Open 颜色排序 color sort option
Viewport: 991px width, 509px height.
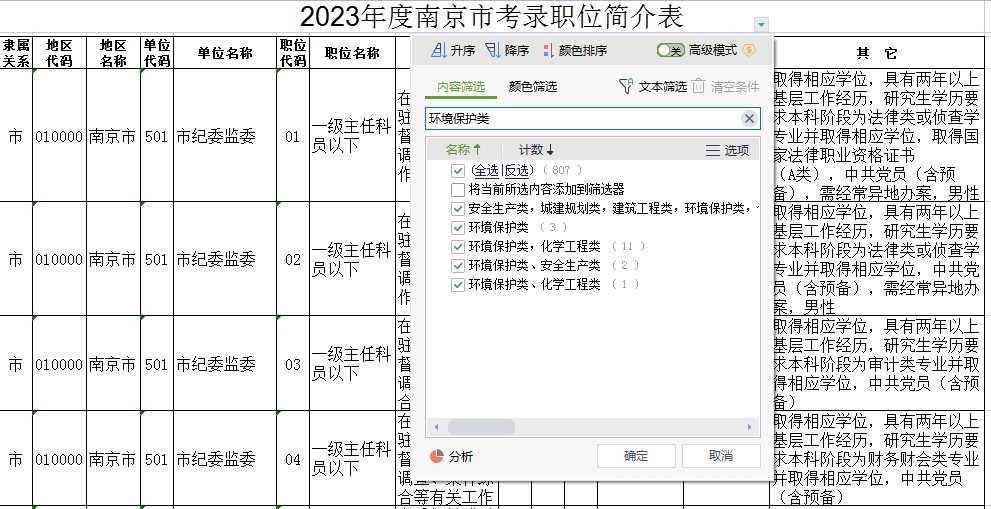coord(547,51)
